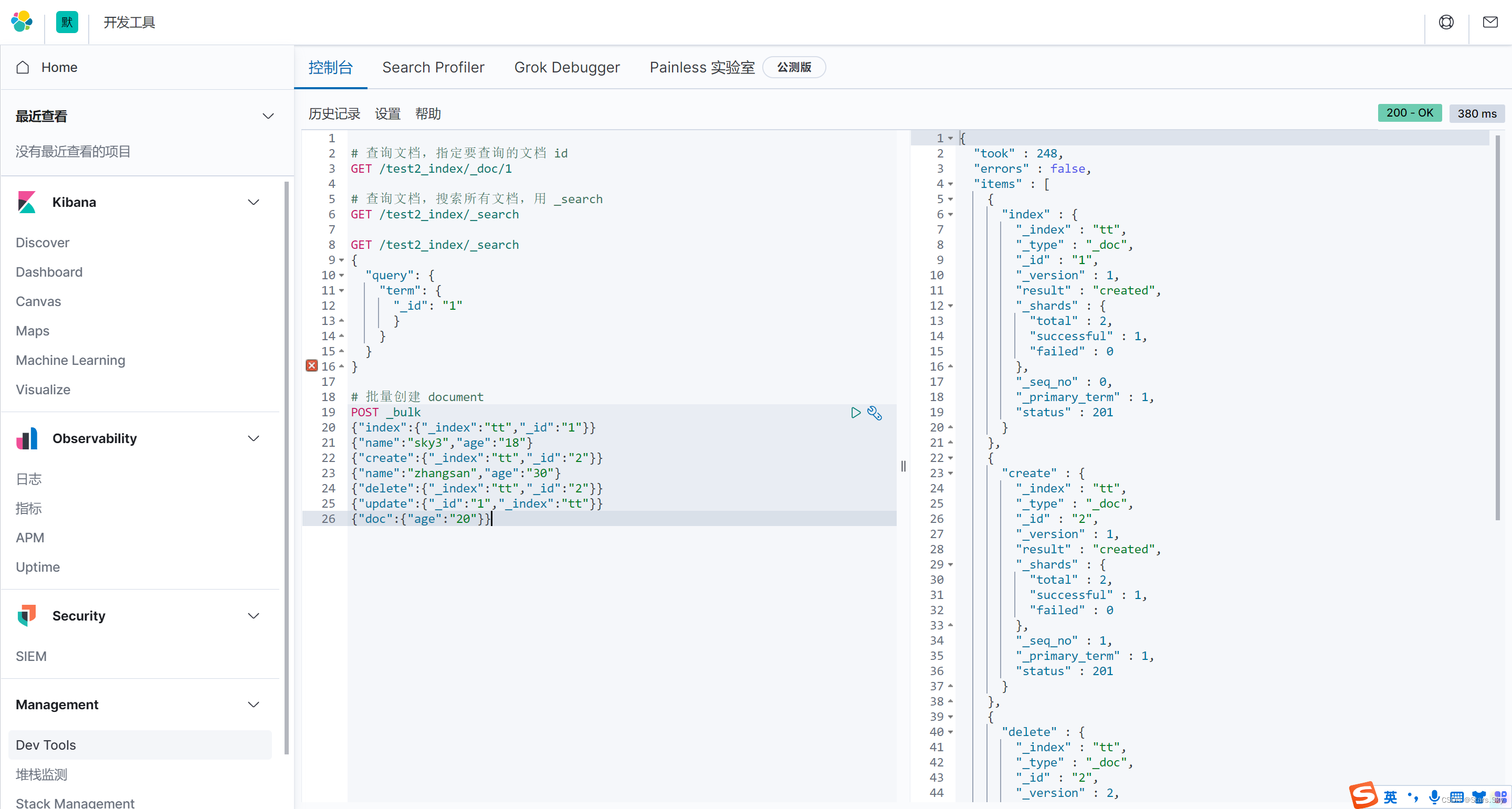Switch to the Search Profiler tab
The height and width of the screenshot is (809, 1512).
click(x=433, y=68)
